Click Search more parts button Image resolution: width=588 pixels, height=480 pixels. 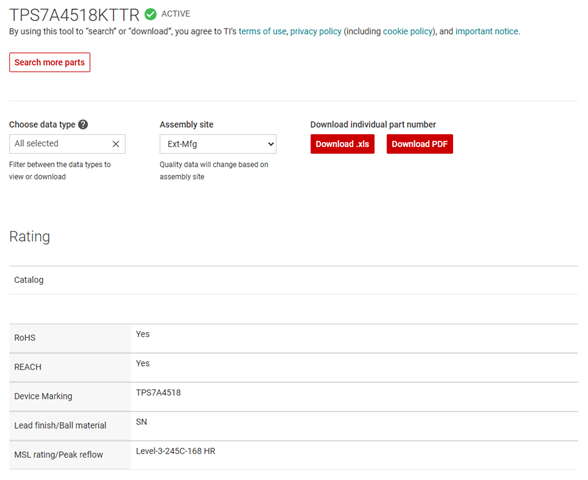50,62
